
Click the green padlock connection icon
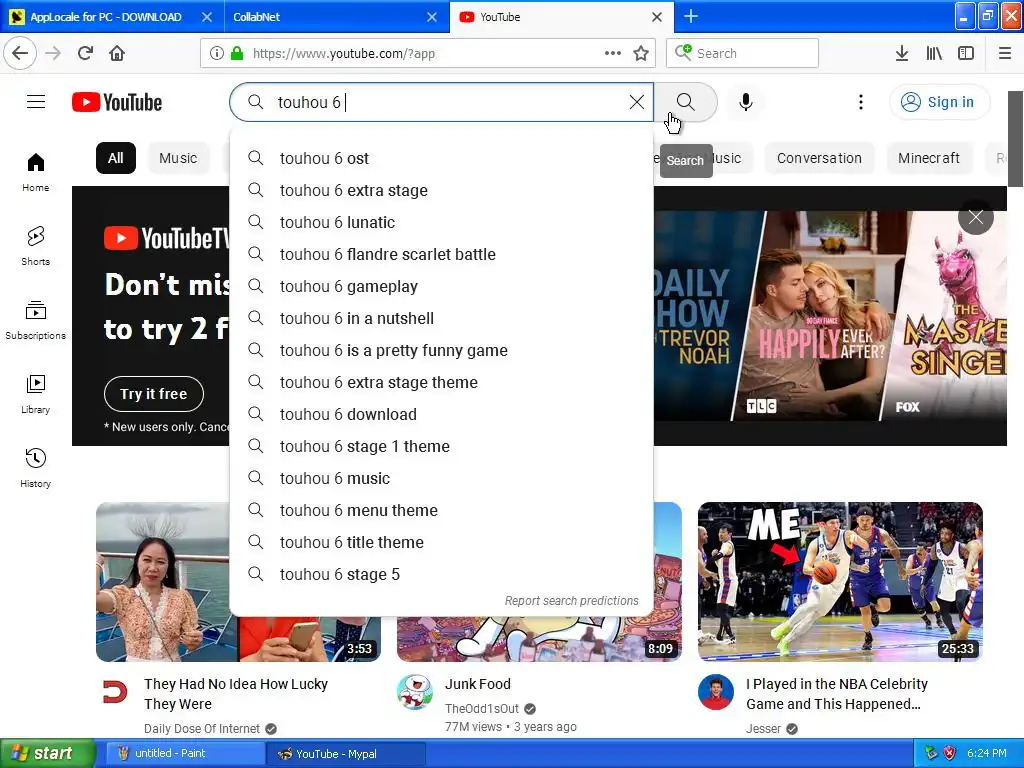coord(237,53)
